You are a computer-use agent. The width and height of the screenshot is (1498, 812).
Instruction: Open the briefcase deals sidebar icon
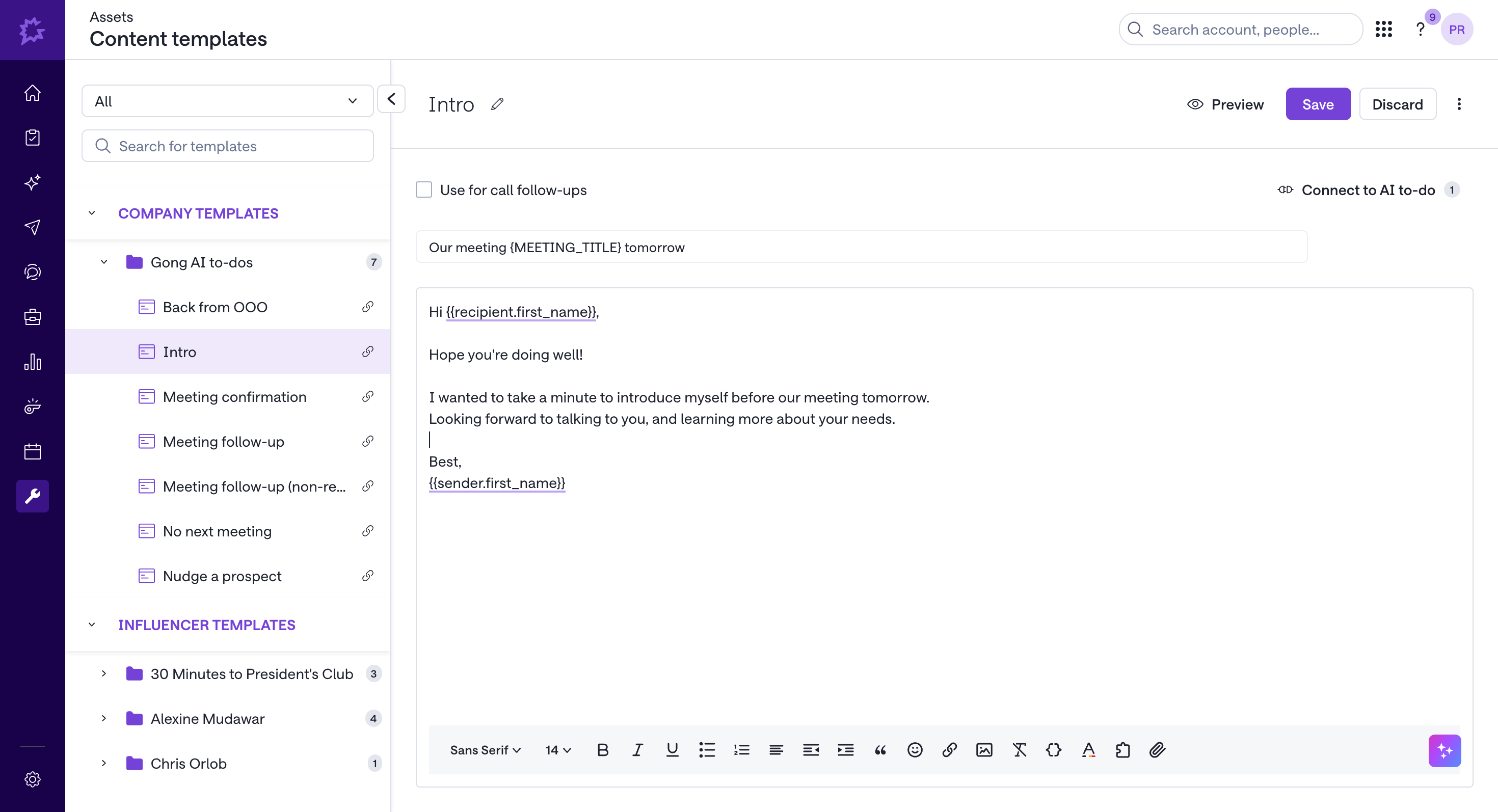coord(33,317)
